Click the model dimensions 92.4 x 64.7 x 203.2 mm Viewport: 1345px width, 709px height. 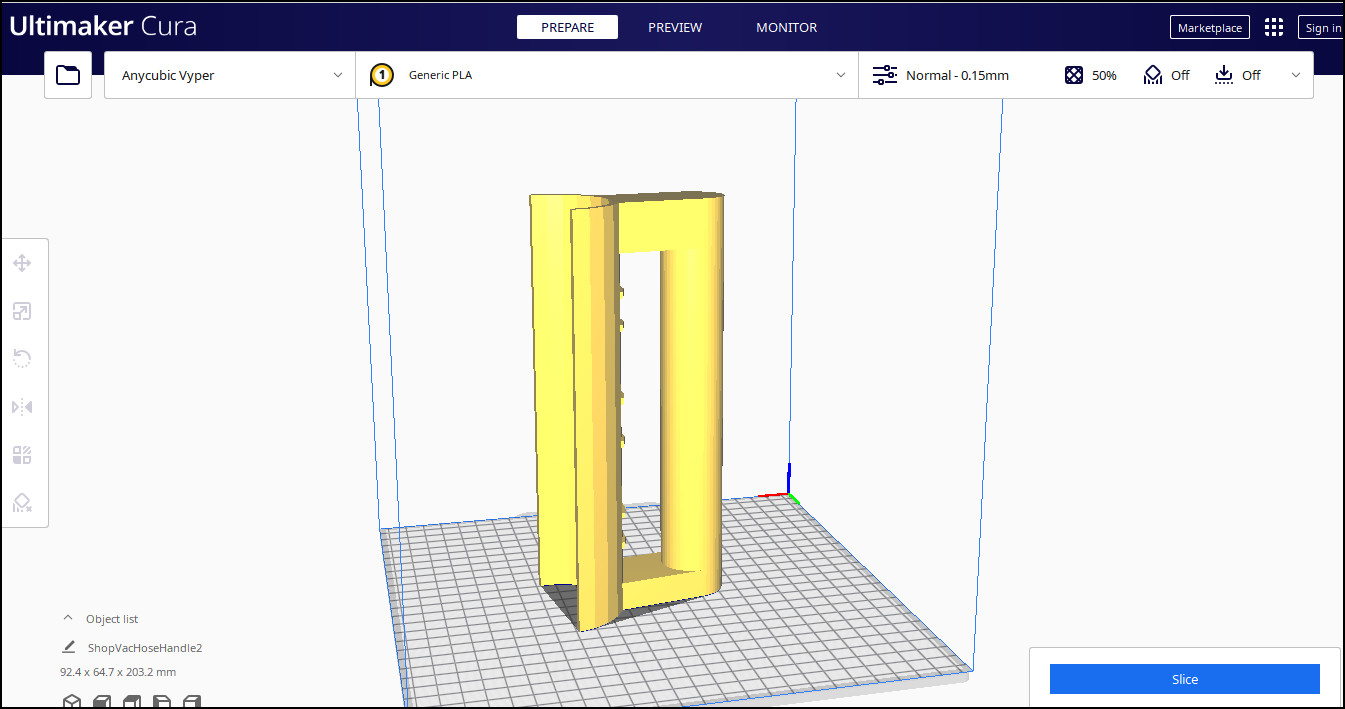(118, 672)
